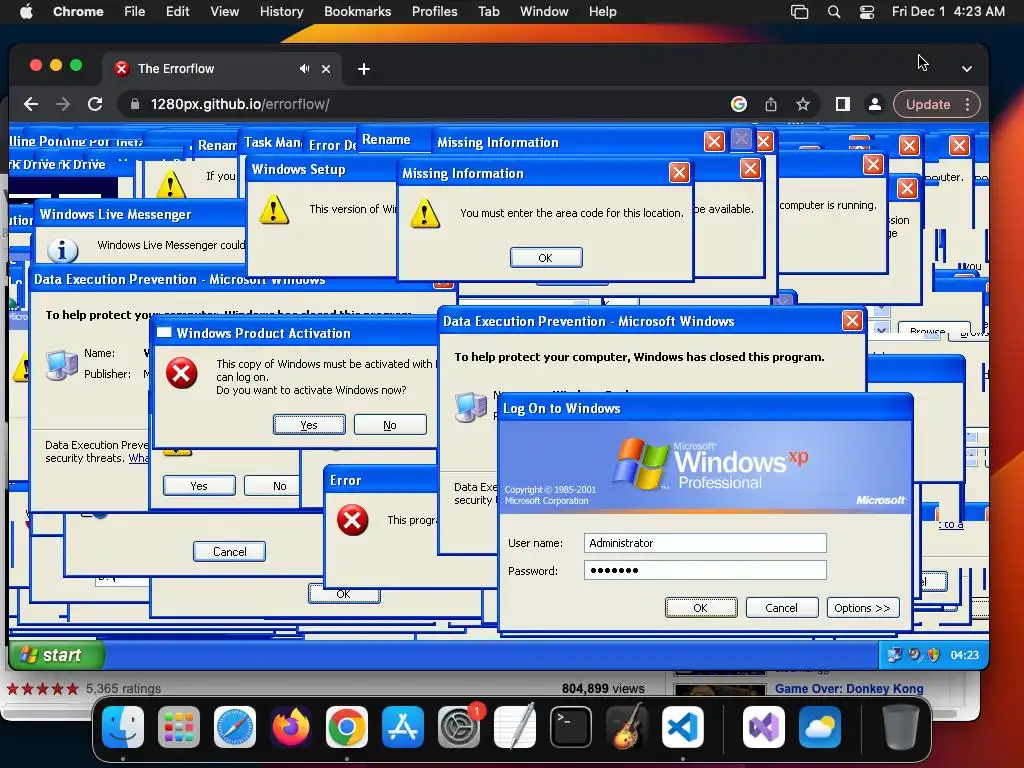1024x768 pixels.
Task: Open Launchpad from the Dock
Action: tap(179, 727)
